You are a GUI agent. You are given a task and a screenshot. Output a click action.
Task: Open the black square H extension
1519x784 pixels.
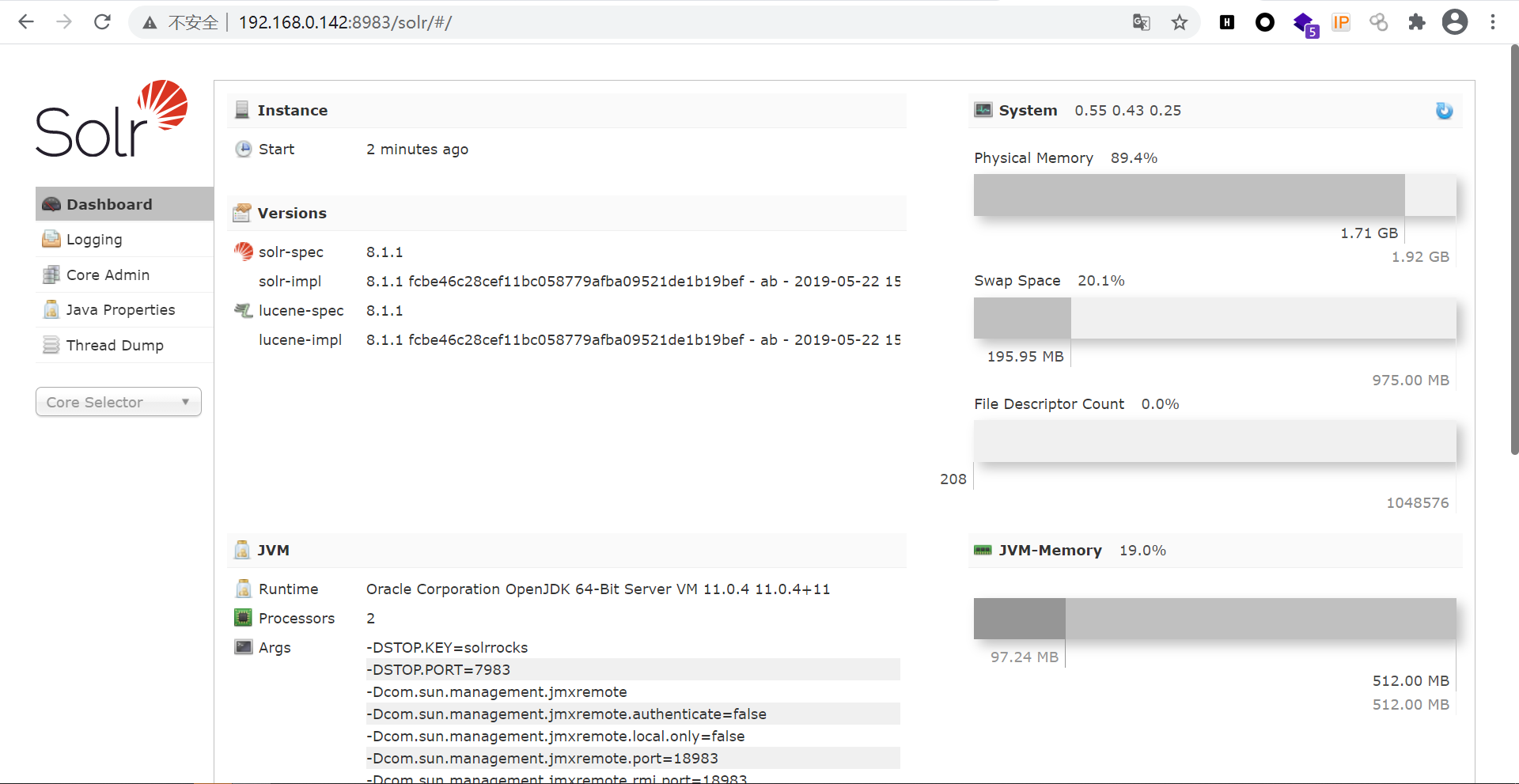(x=1227, y=22)
